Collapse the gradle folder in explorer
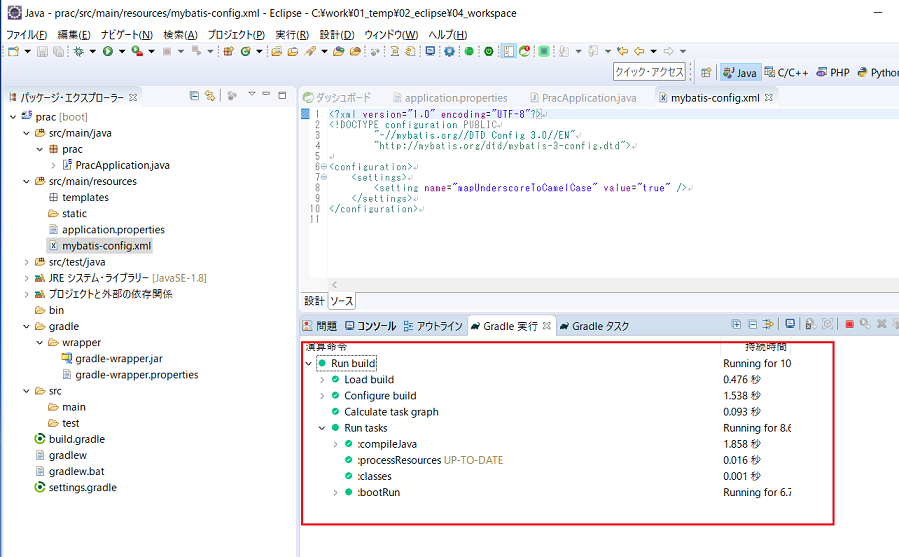This screenshot has width=899, height=557. (x=26, y=326)
